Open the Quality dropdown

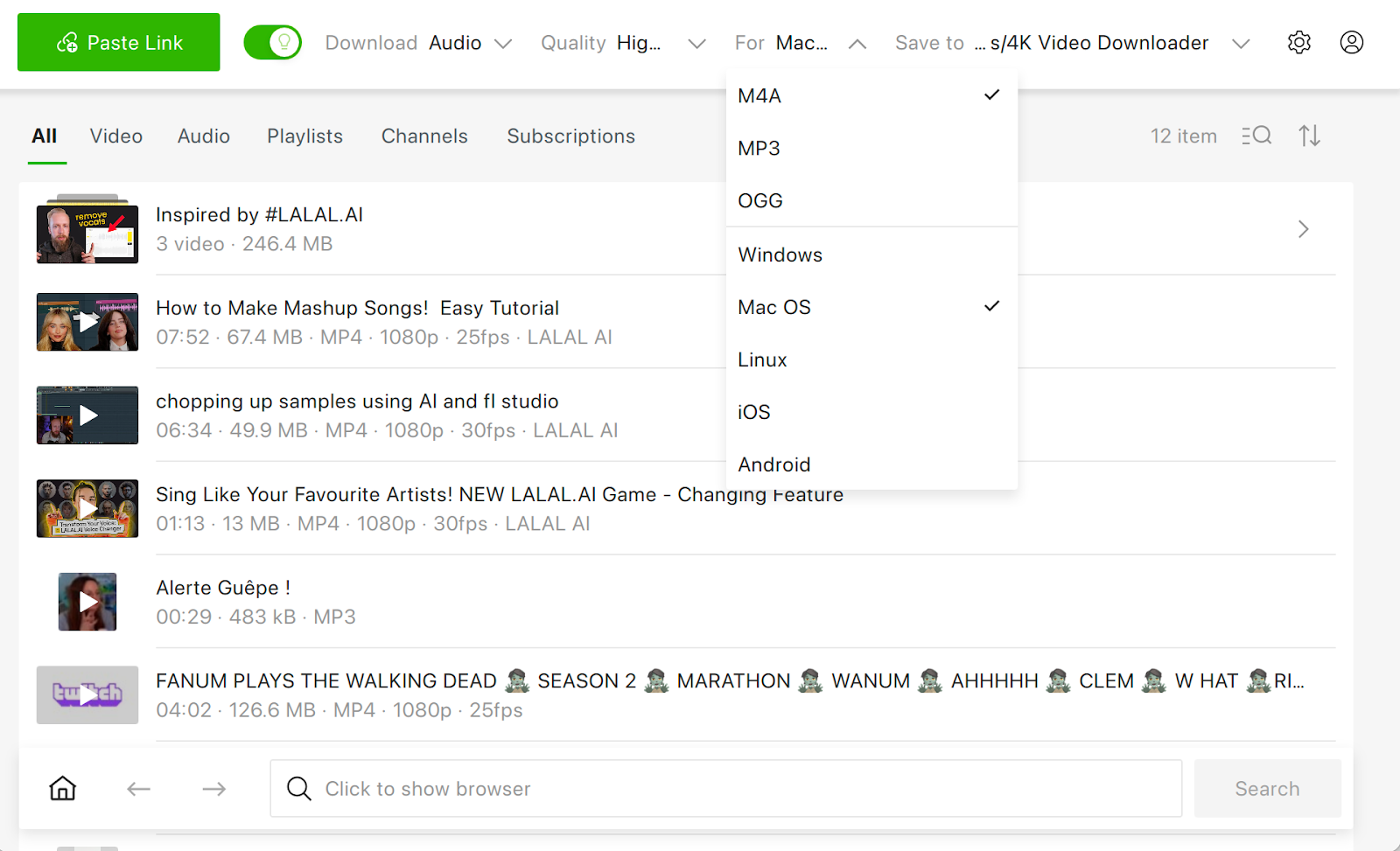point(622,43)
